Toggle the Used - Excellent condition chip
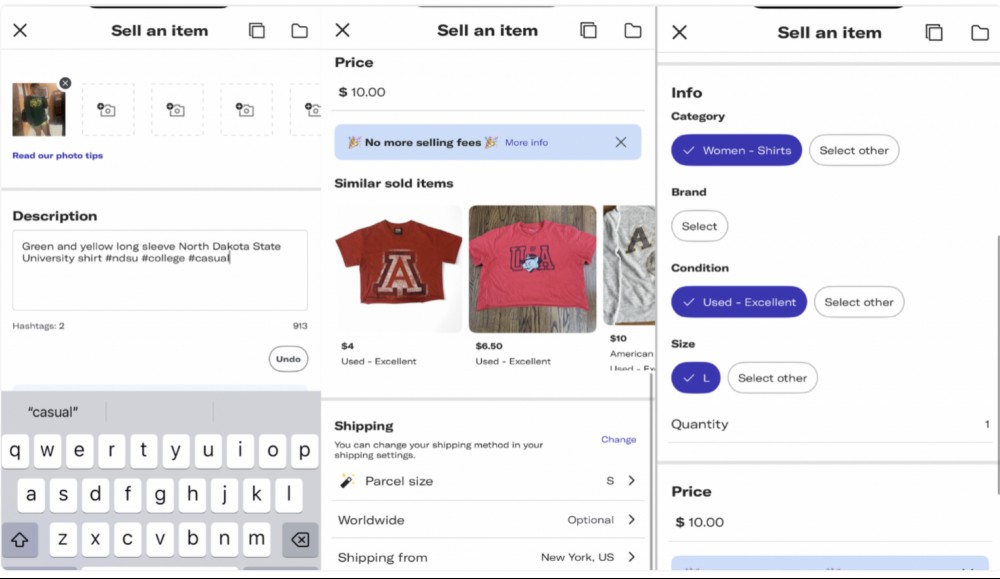The image size is (1000, 579). tap(739, 302)
